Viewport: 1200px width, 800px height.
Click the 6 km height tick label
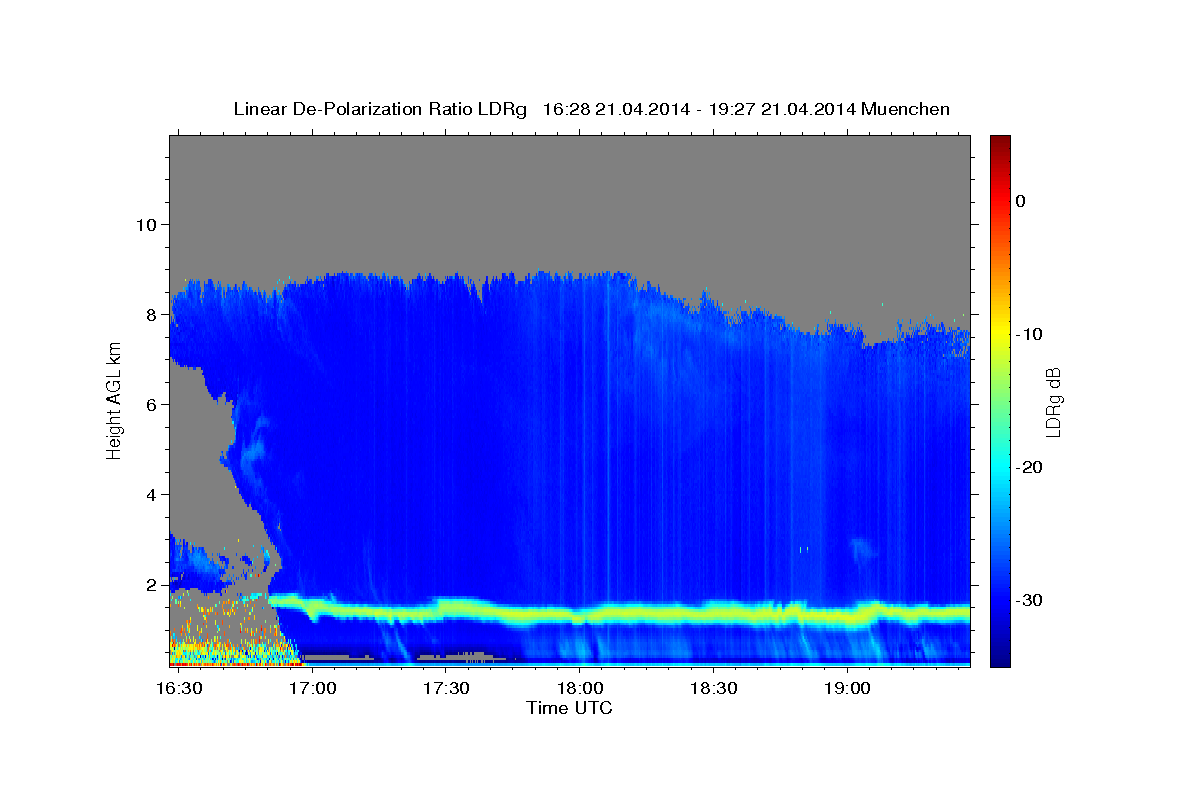tap(148, 404)
